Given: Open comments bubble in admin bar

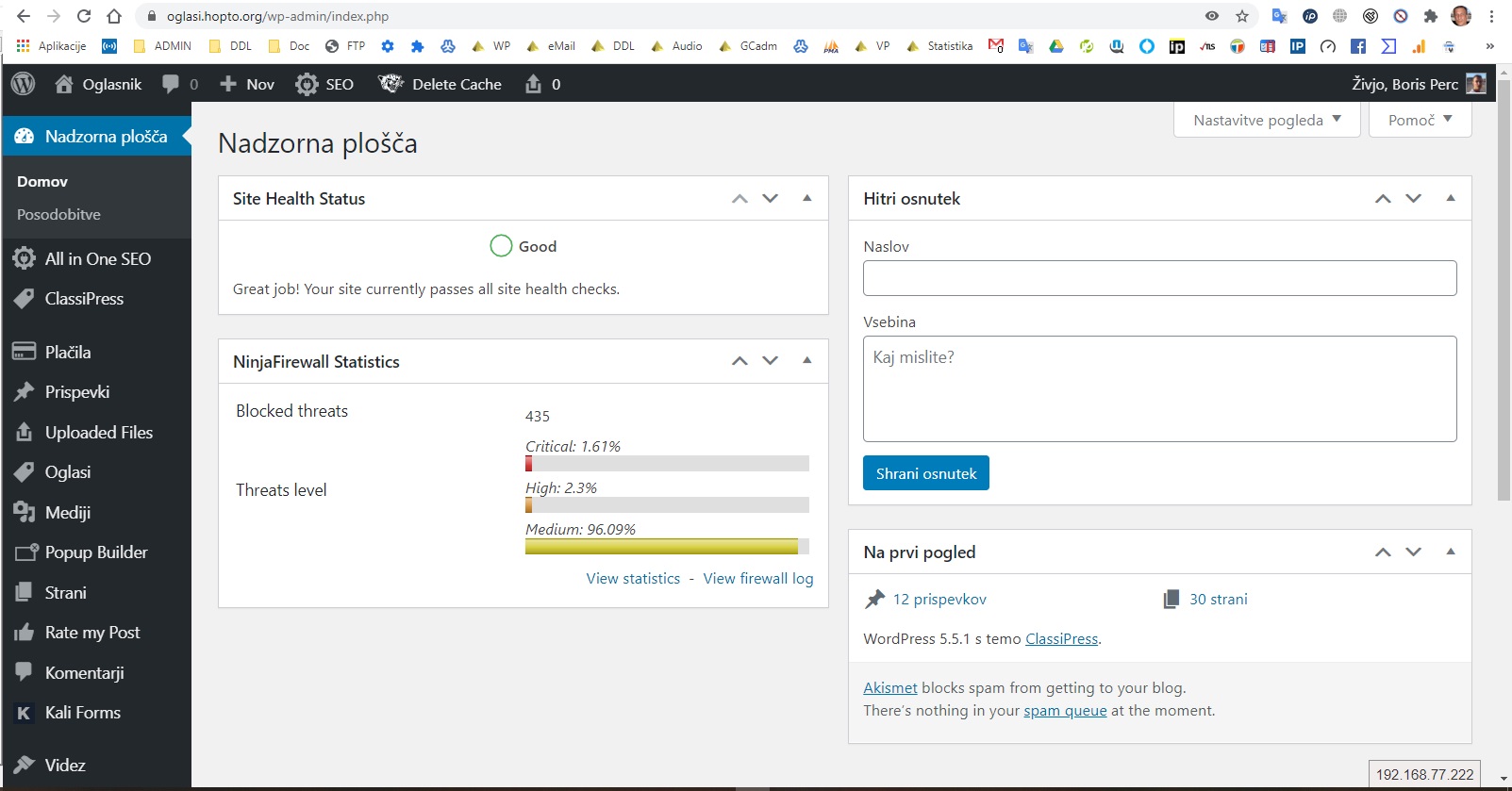Looking at the screenshot, I should pyautogui.click(x=171, y=84).
